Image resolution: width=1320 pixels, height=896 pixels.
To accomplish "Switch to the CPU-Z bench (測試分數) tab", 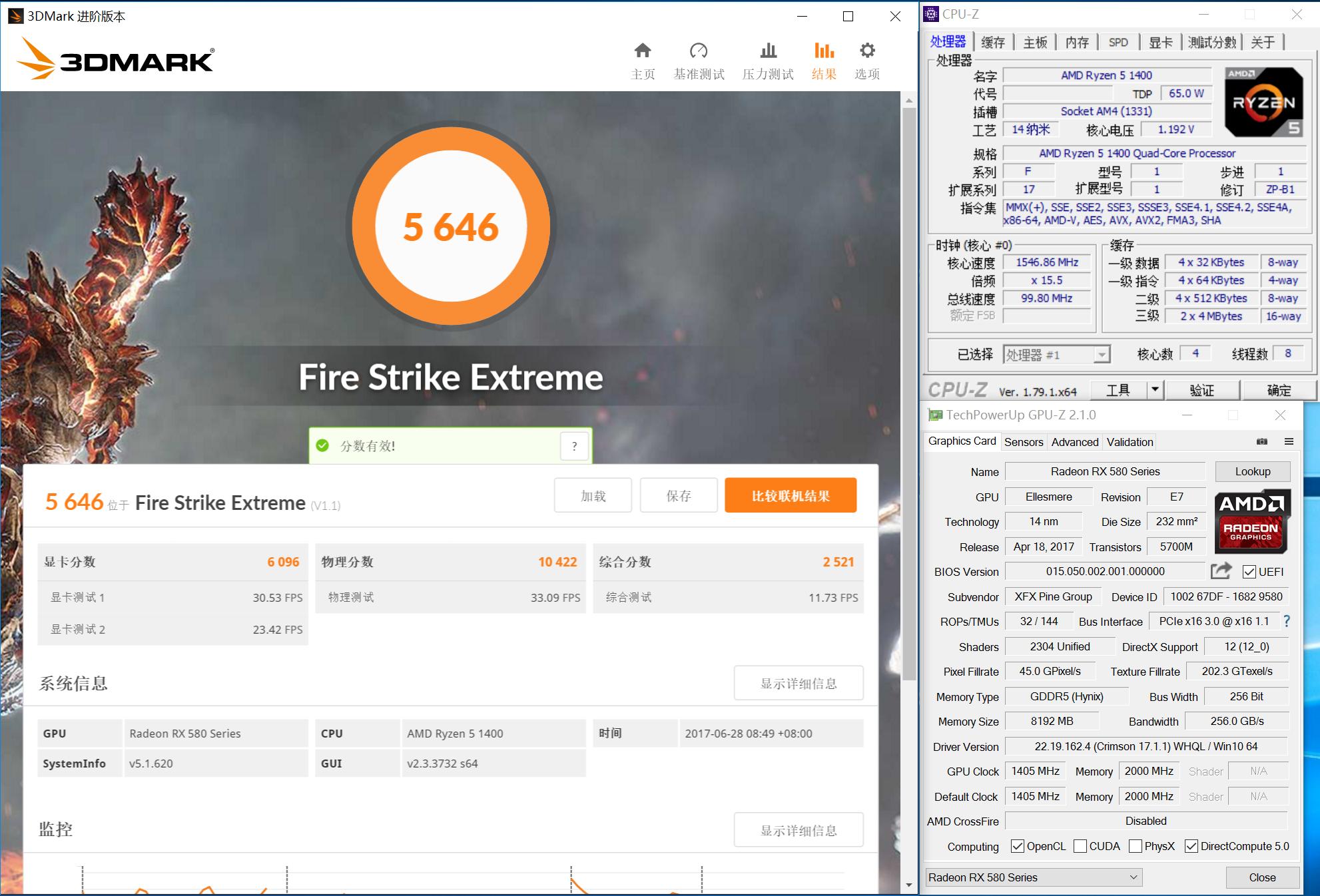I will pyautogui.click(x=1212, y=43).
